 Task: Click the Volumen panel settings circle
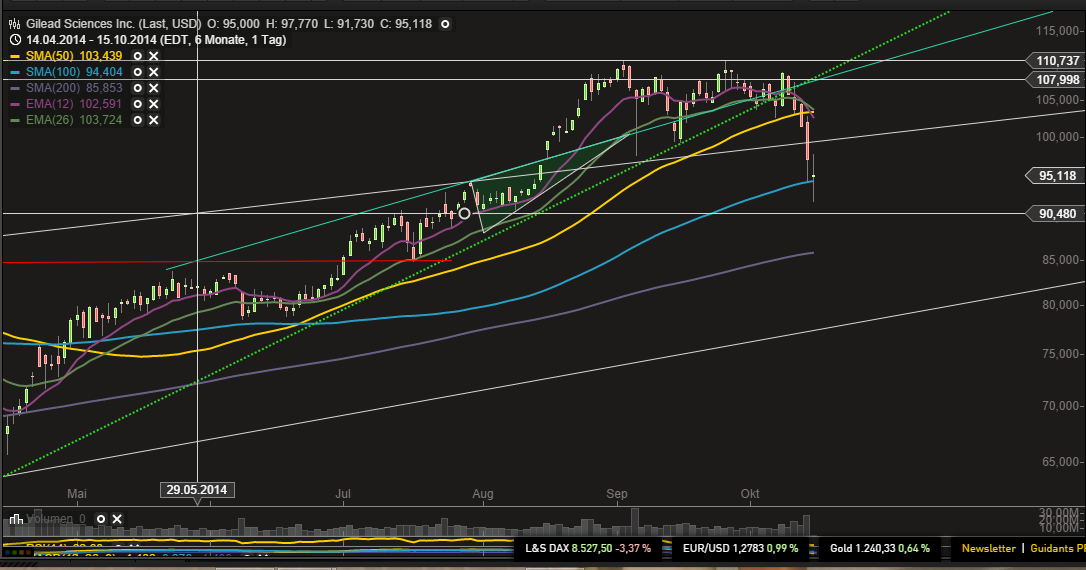[x=101, y=519]
